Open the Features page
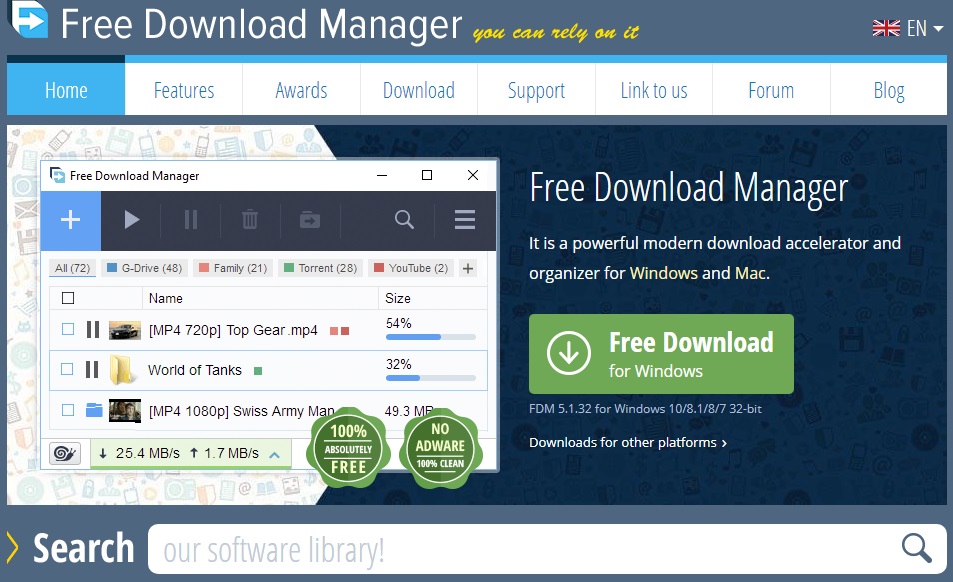Viewport: 953px width, 582px height. pos(184,90)
